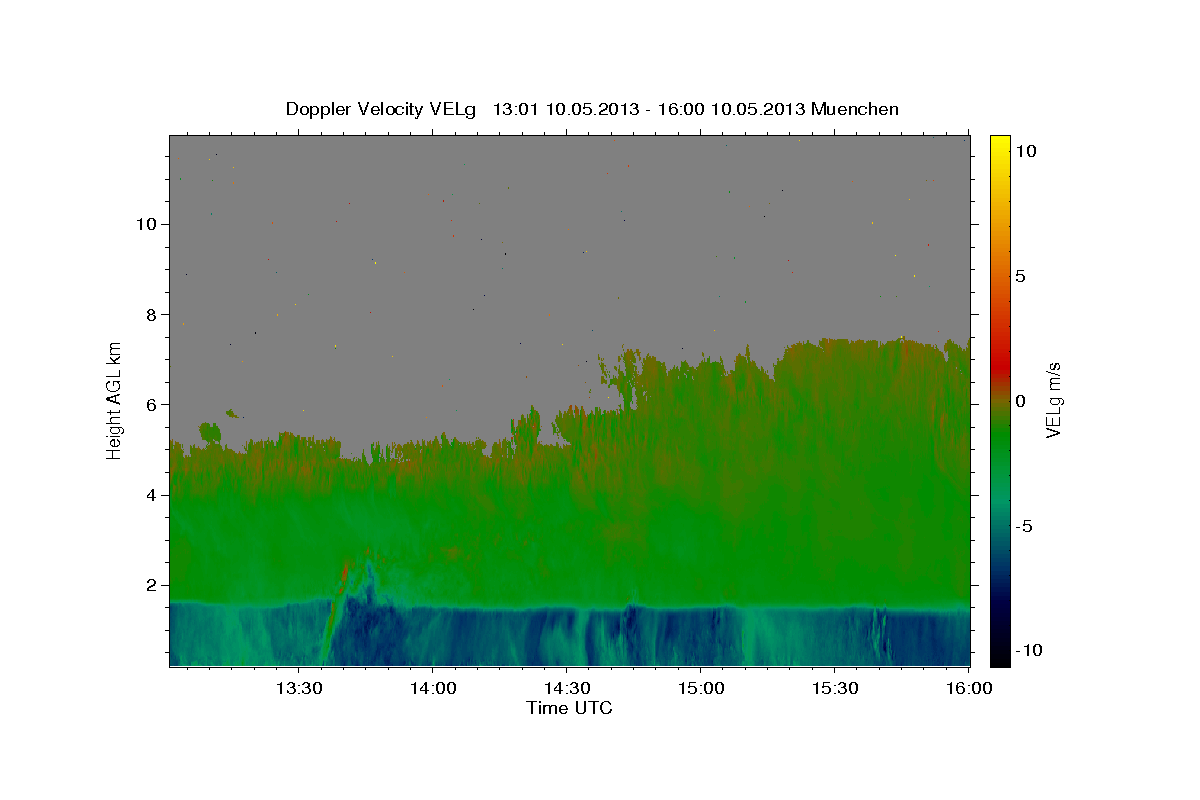Click the colorbar tick label -5
This screenshot has height=800, width=1200.
(x=1023, y=526)
